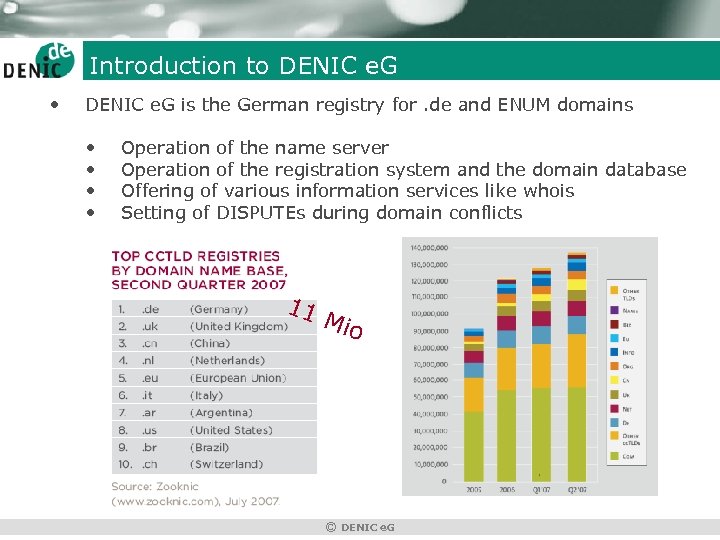Select the '100,000,000' y-axis label
Image resolution: width=720 pixels, height=540 pixels.
[429, 314]
